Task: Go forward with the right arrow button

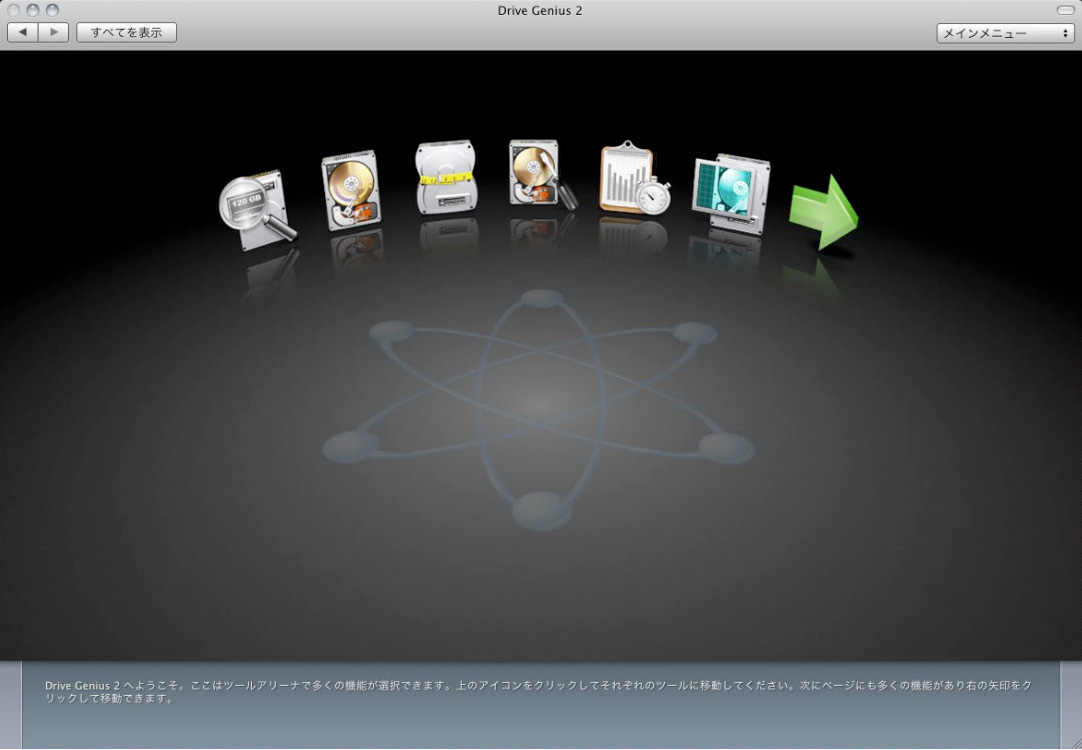Action: (x=54, y=32)
